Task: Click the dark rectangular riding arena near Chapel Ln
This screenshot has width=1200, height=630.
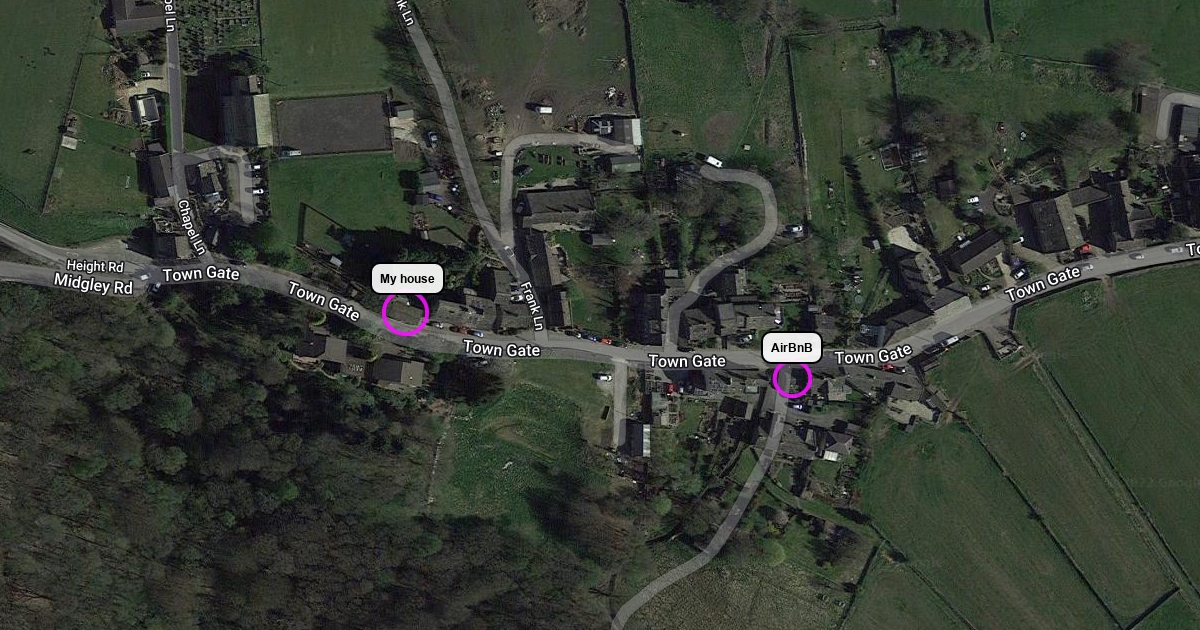Action: pos(332,124)
